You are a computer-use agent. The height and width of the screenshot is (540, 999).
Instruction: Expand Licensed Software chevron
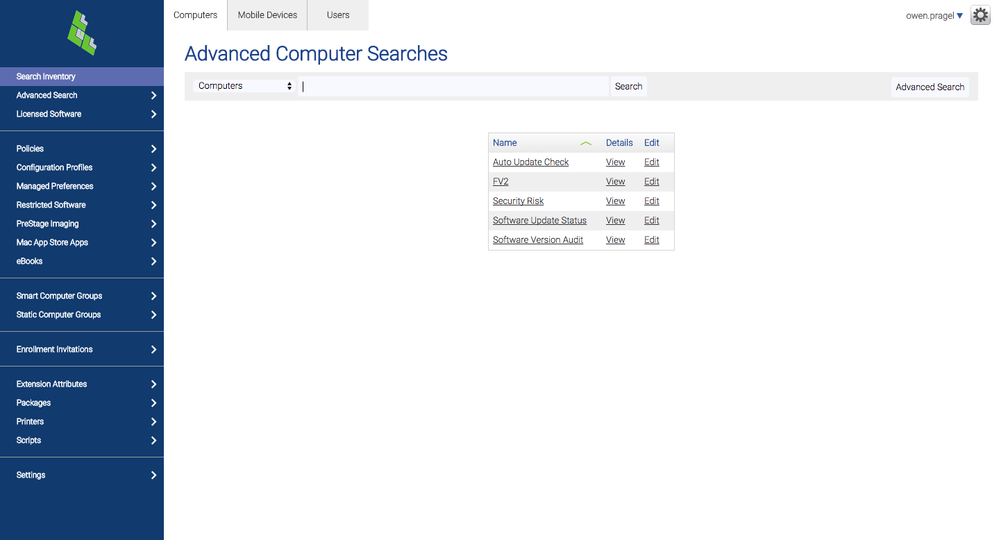coord(154,114)
